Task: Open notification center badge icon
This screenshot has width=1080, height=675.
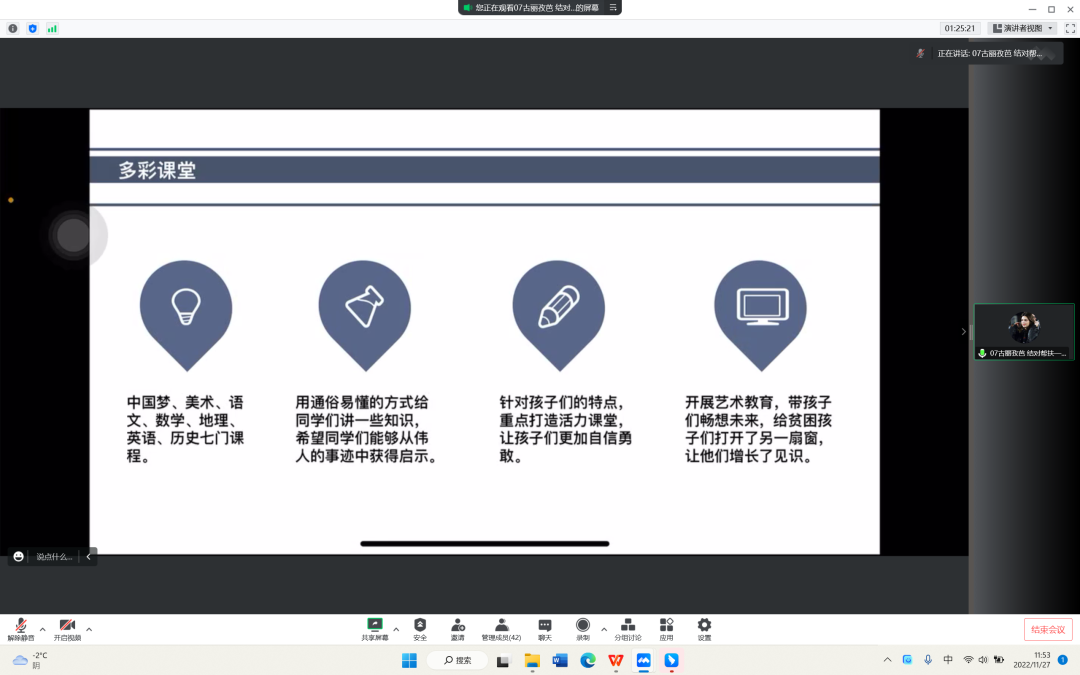Action: click(x=1063, y=660)
